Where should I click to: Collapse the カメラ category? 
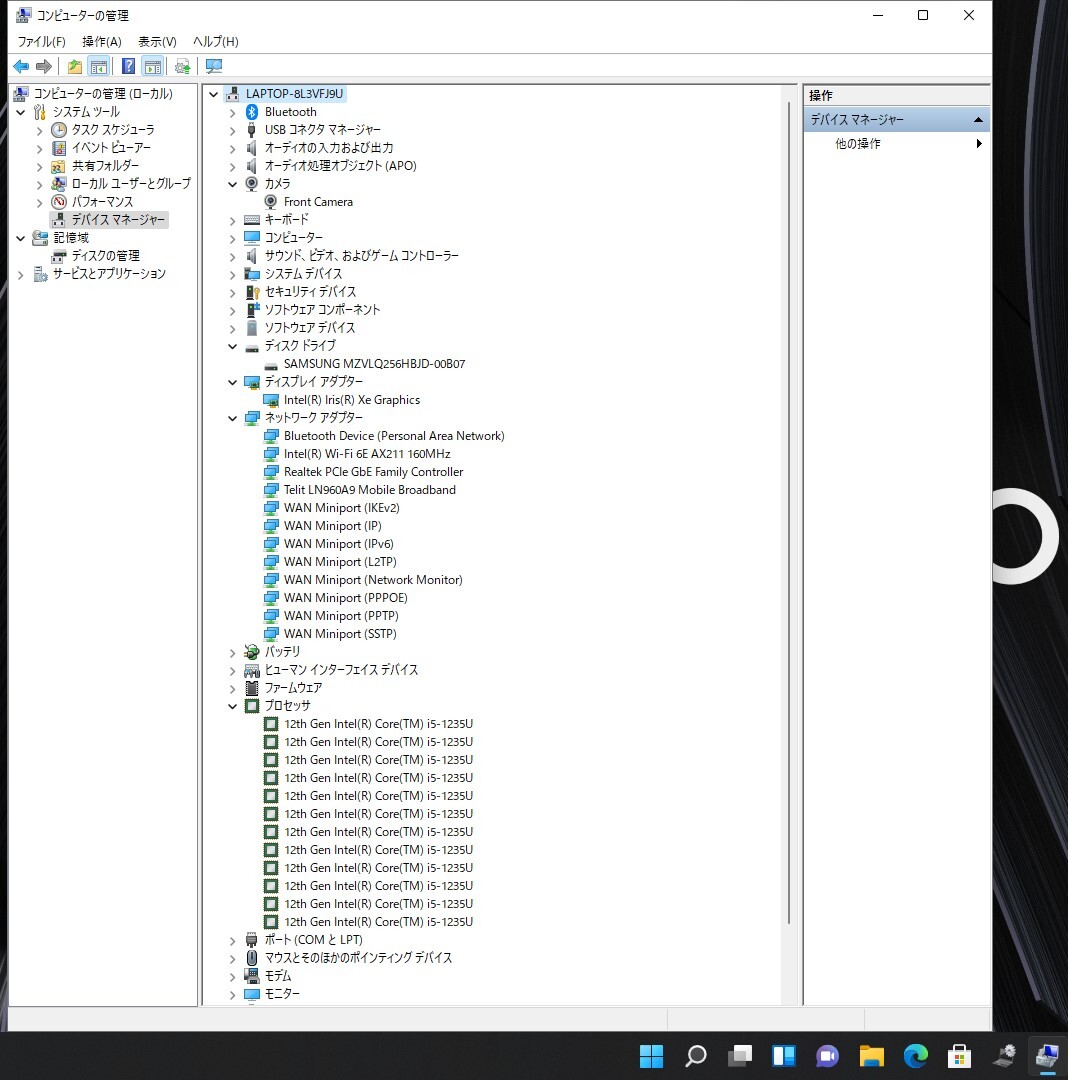(233, 184)
